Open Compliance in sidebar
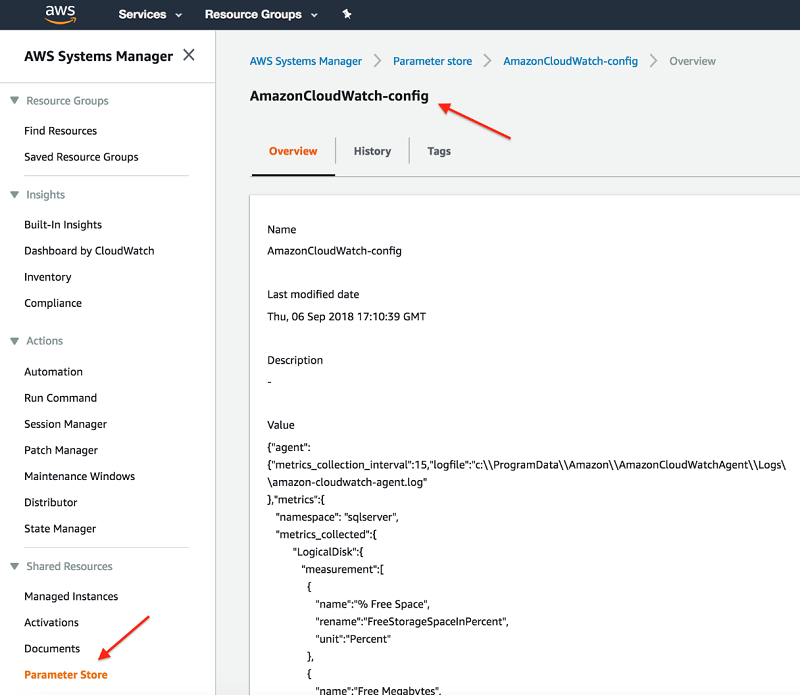Screen dimensions: 800x695 [x=53, y=303]
